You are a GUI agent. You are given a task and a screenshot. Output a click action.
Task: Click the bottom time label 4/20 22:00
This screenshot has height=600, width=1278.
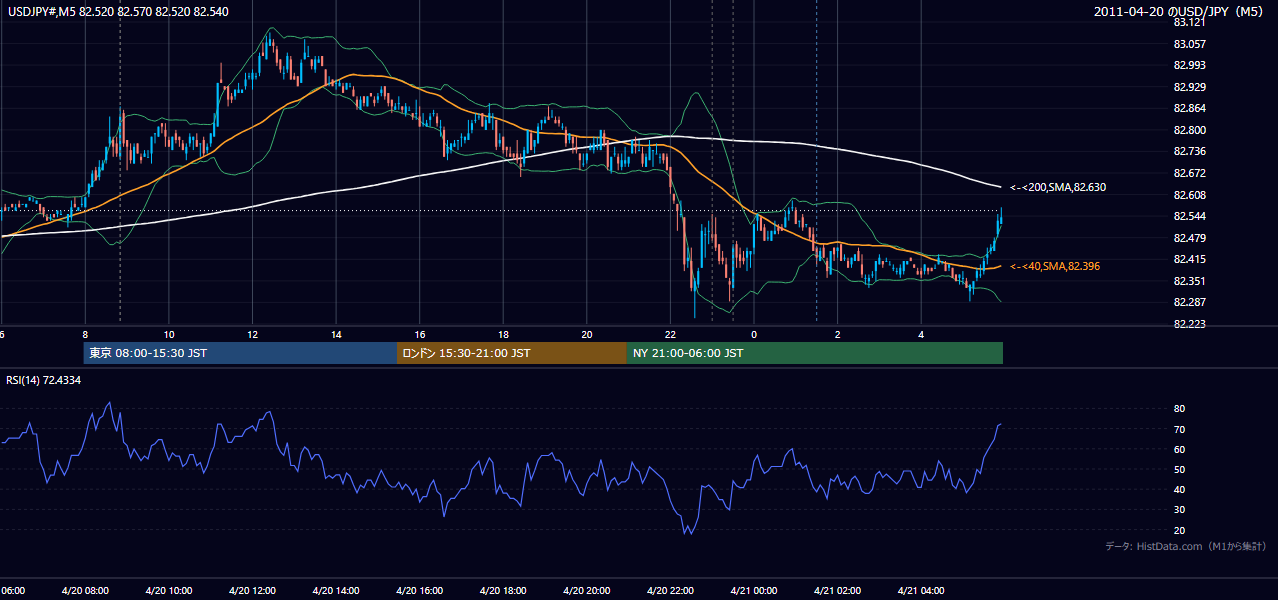tap(670, 591)
